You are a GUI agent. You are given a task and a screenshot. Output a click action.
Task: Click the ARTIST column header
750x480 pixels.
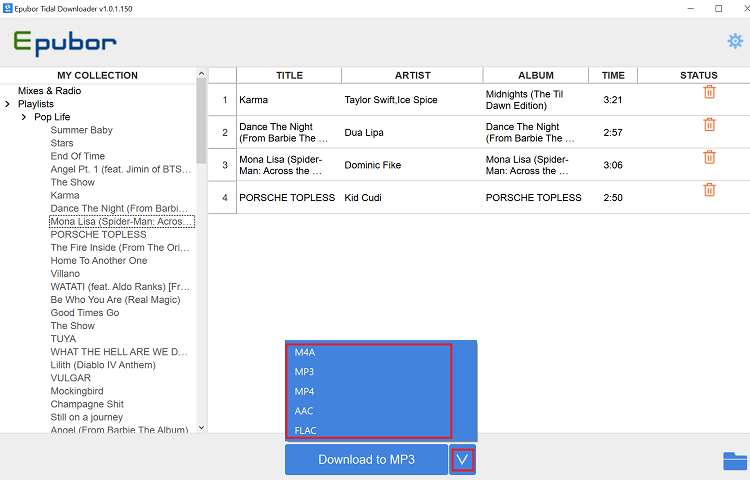(x=412, y=76)
